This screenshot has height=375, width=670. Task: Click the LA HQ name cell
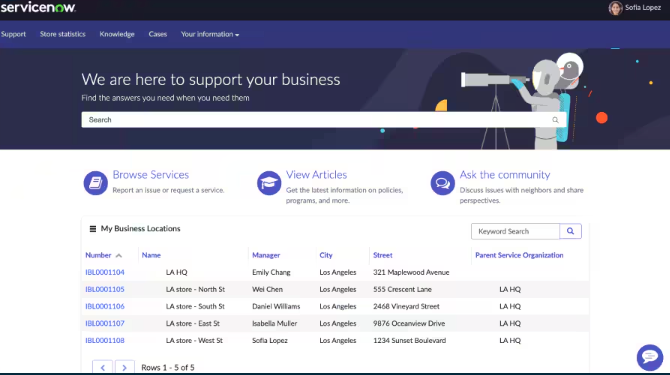(x=176, y=272)
